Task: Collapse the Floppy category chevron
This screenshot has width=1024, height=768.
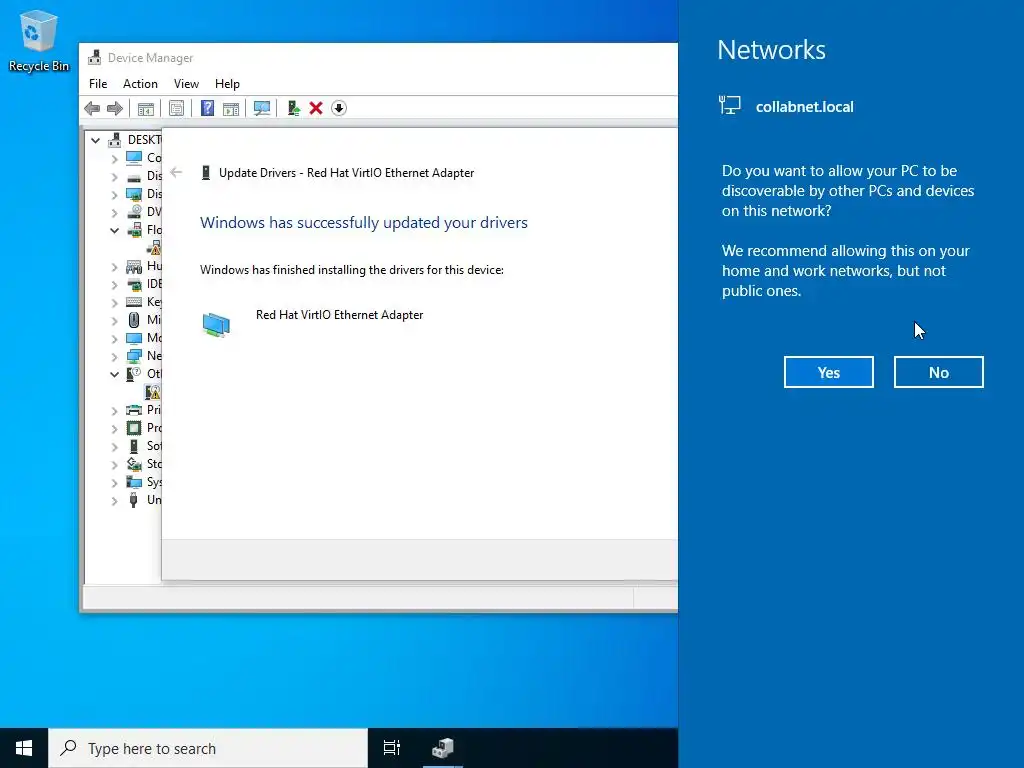Action: (114, 230)
